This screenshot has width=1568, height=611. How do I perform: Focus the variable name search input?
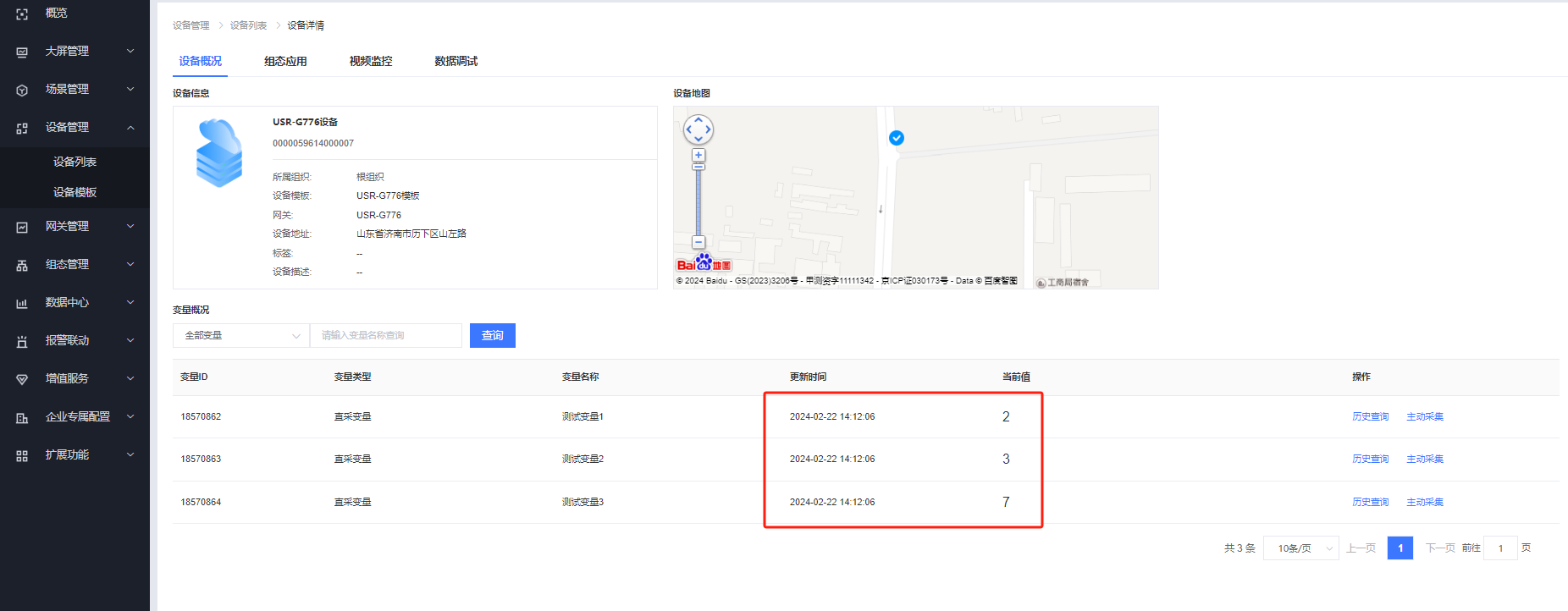(x=386, y=336)
